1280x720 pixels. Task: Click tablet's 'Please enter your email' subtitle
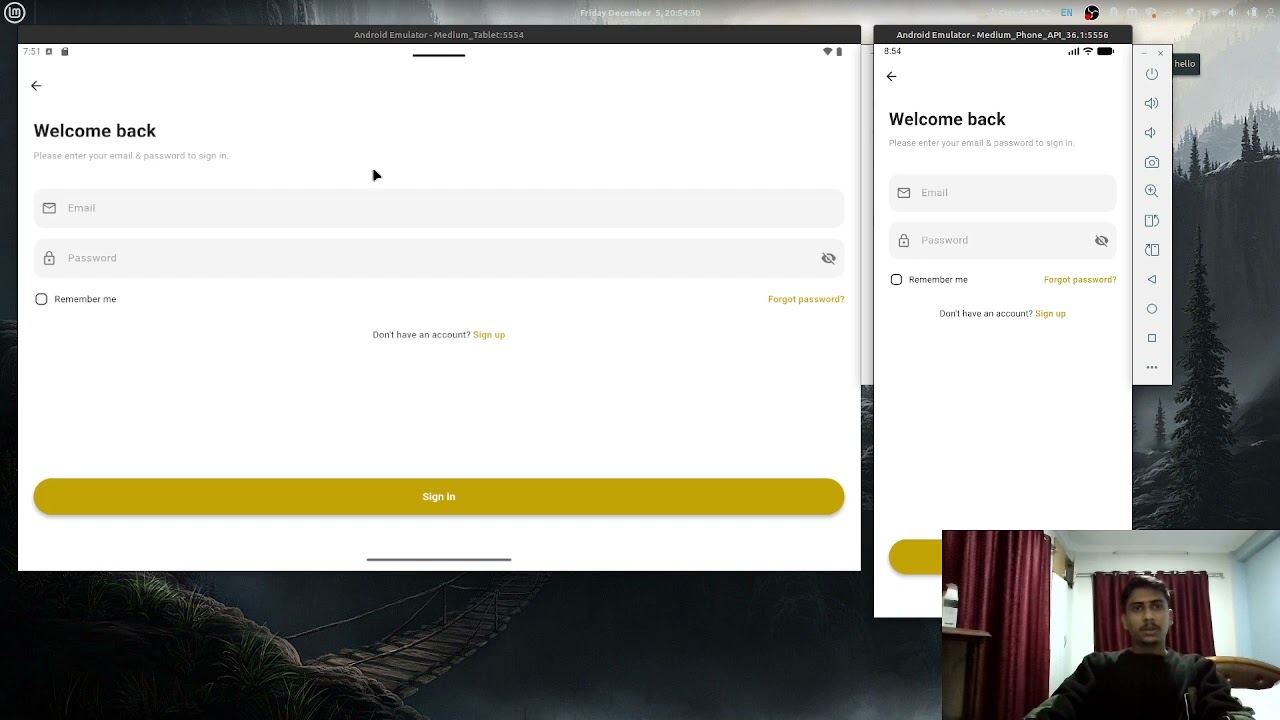pyautogui.click(x=131, y=156)
